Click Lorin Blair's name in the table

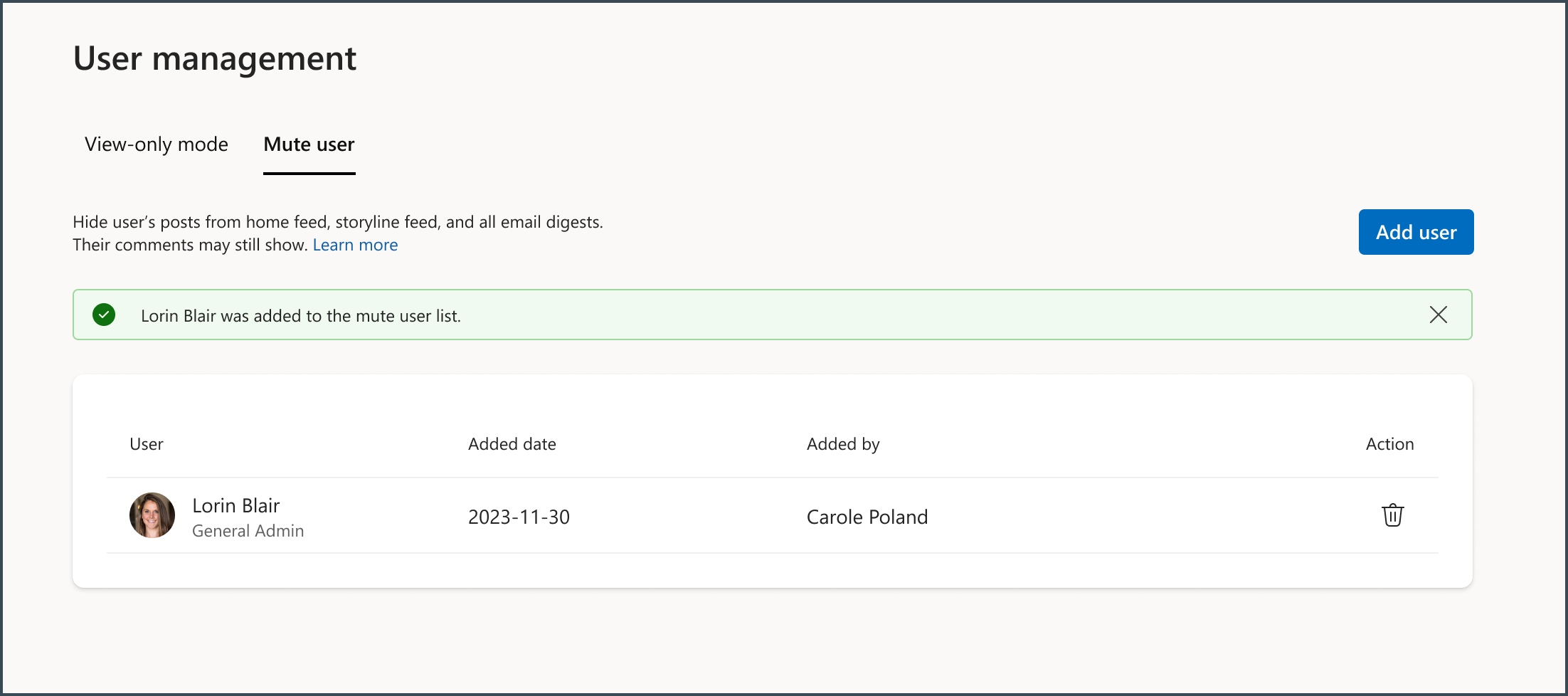coord(236,505)
